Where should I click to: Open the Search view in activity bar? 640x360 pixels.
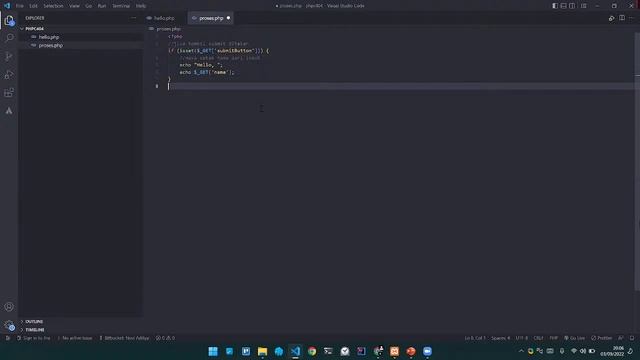tap(9, 38)
